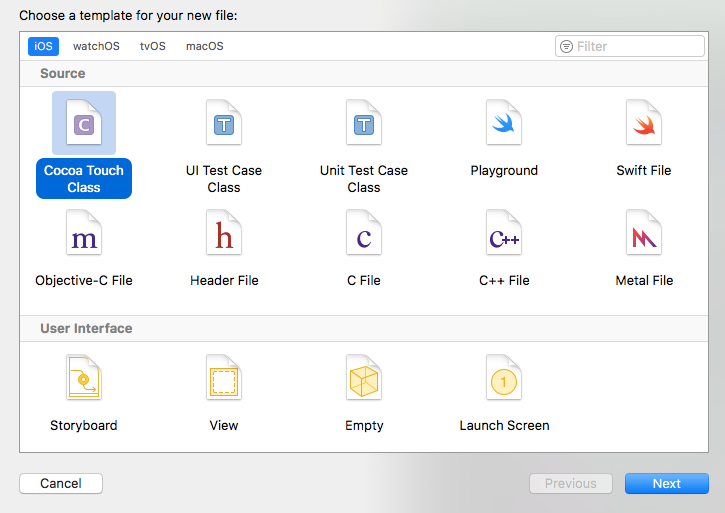The height and width of the screenshot is (513, 725).
Task: Open the tvOS platform tab
Action: 153,46
